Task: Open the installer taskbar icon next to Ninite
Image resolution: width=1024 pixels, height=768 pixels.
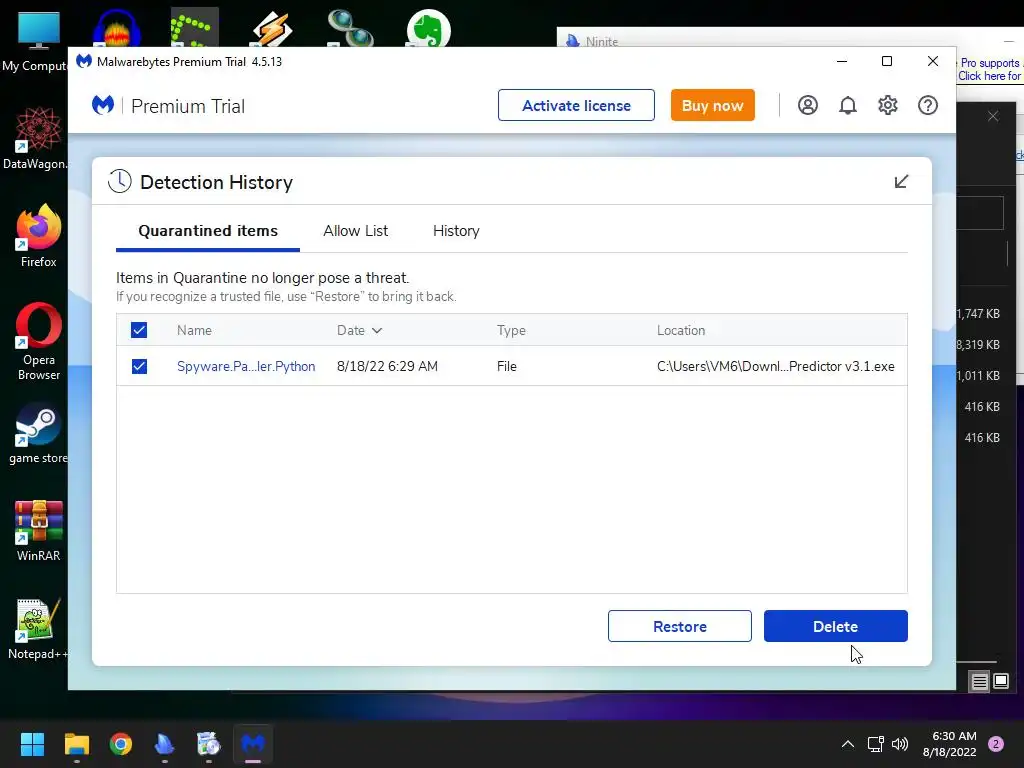Action: pyautogui.click(x=209, y=744)
